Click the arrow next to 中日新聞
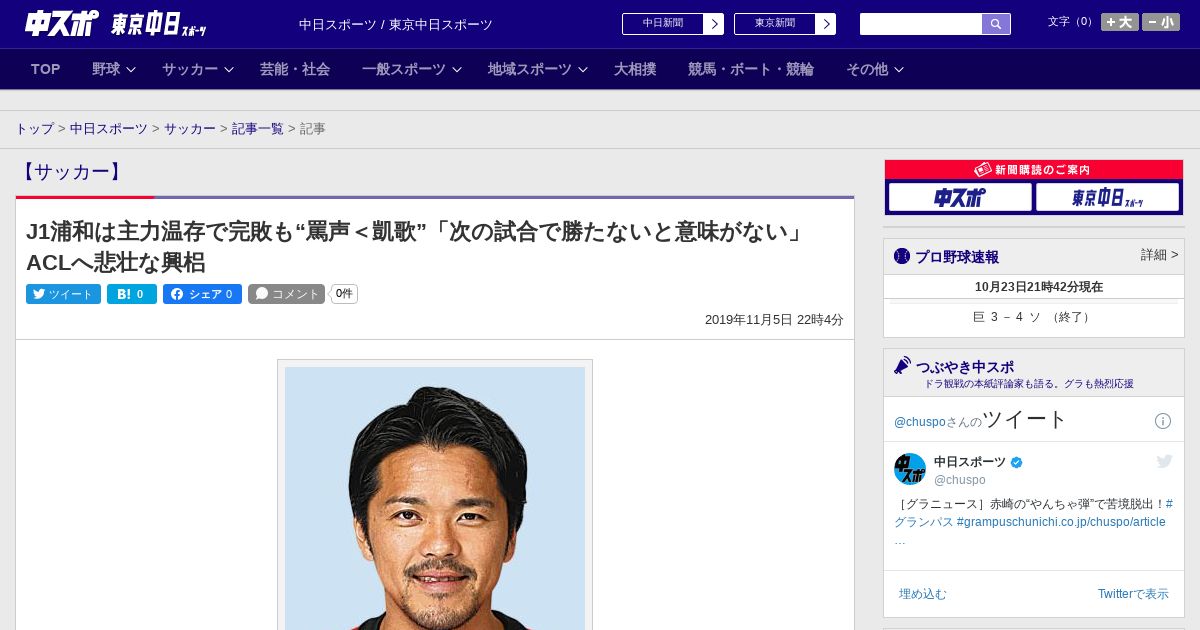 714,24
